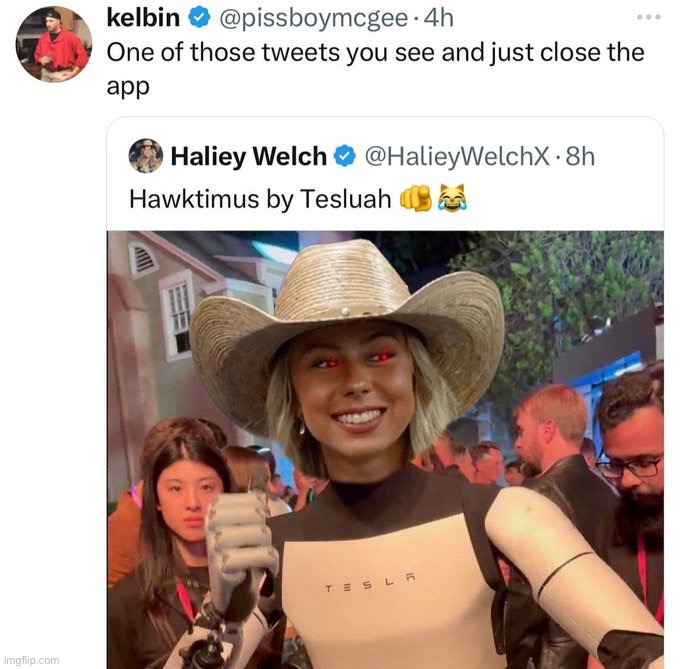The image size is (680, 669).
Task: Open the quoted tweet's robot photo
Action: [x=385, y=450]
